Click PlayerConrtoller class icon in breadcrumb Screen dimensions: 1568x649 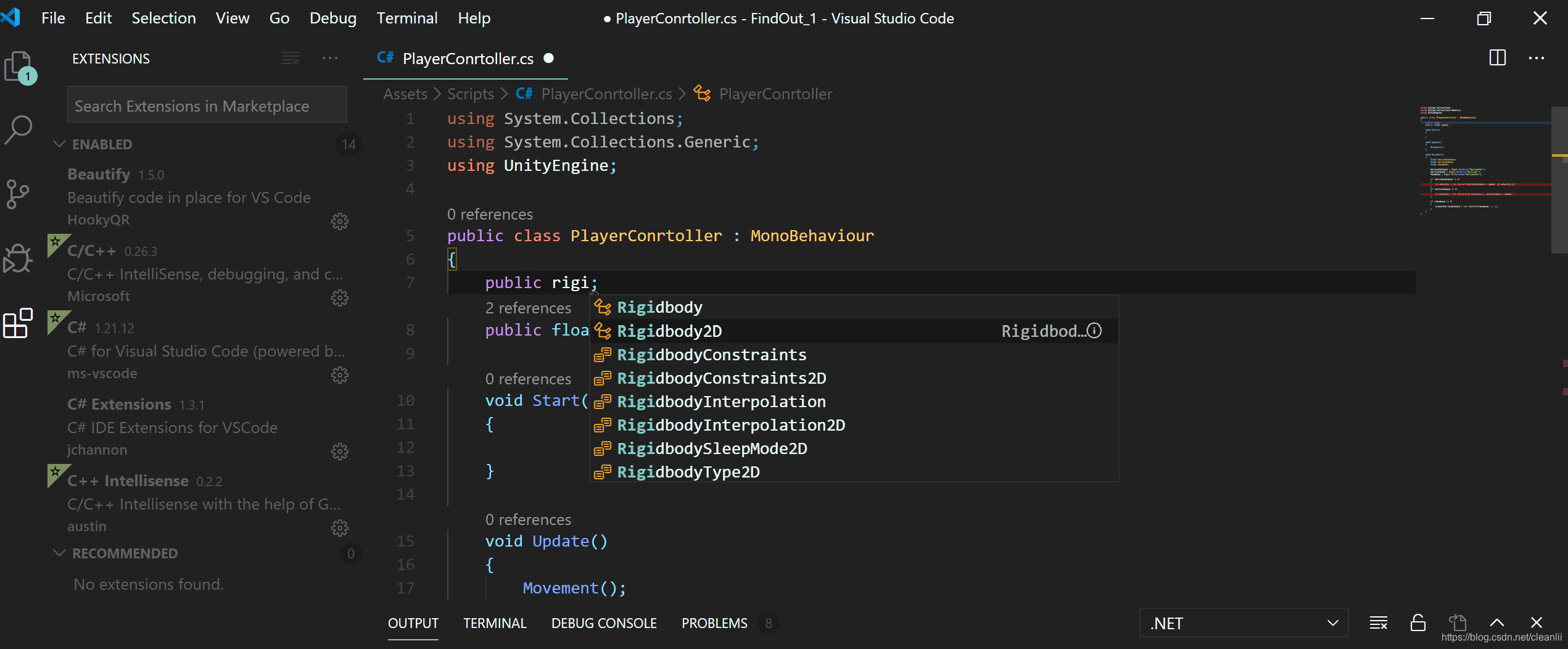701,94
